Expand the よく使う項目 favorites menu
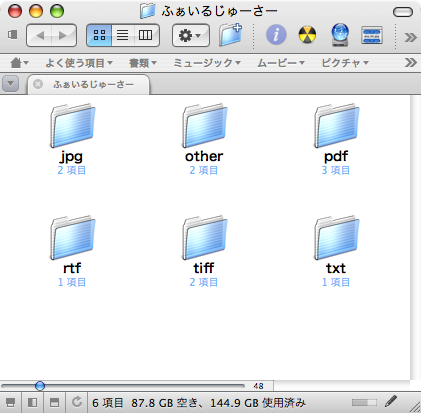The image size is (421, 413). (79, 63)
